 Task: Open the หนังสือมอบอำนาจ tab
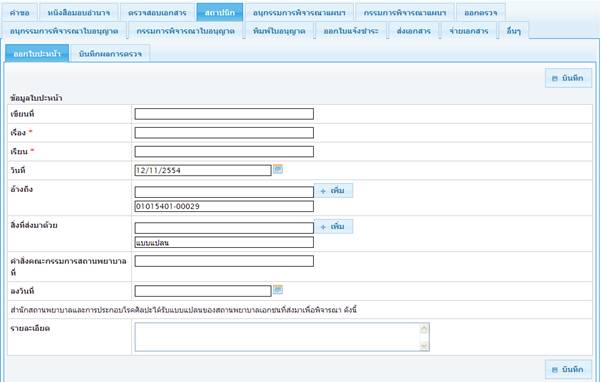(x=79, y=13)
